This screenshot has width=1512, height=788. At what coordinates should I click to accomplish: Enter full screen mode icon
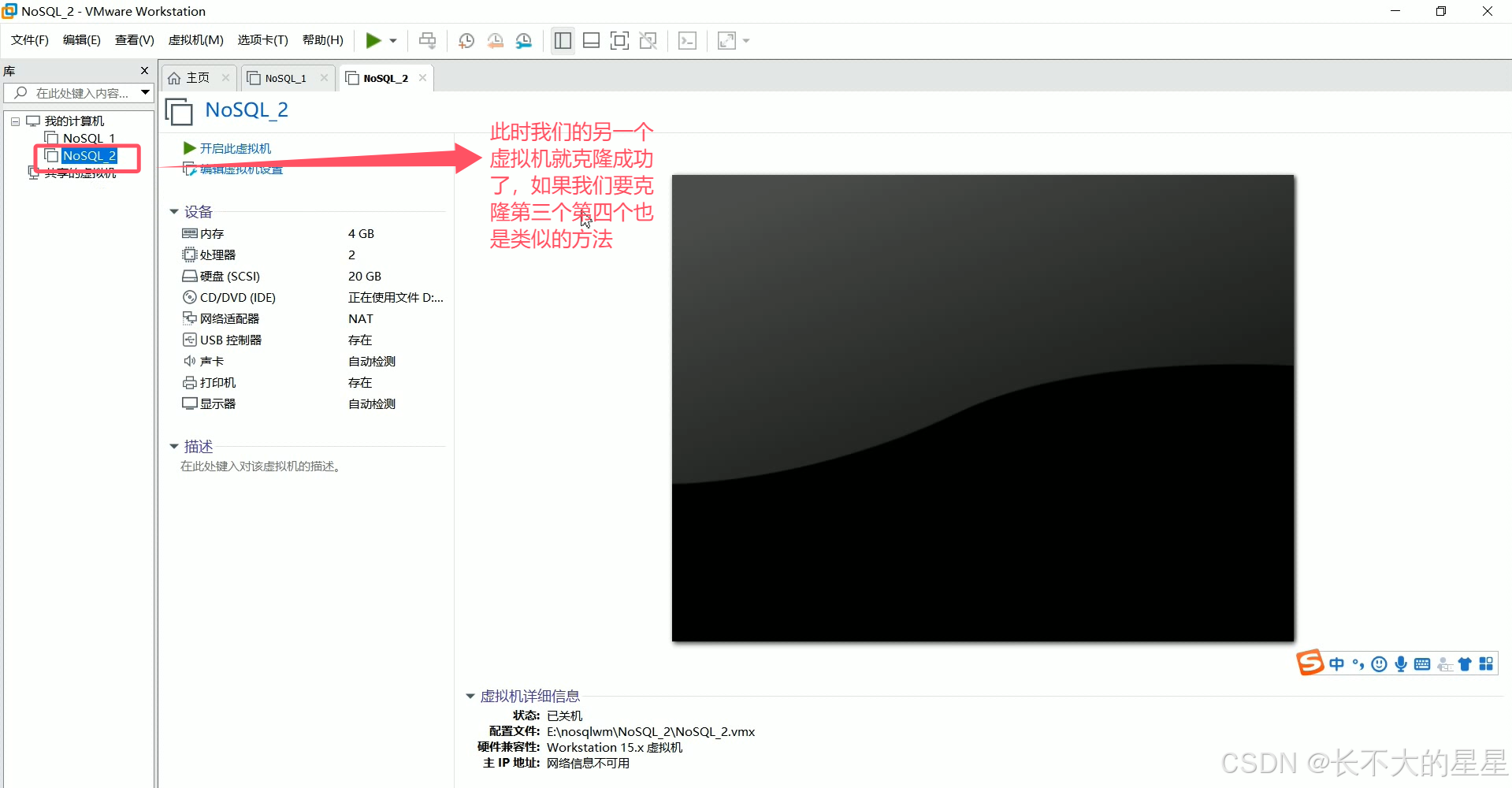[619, 40]
